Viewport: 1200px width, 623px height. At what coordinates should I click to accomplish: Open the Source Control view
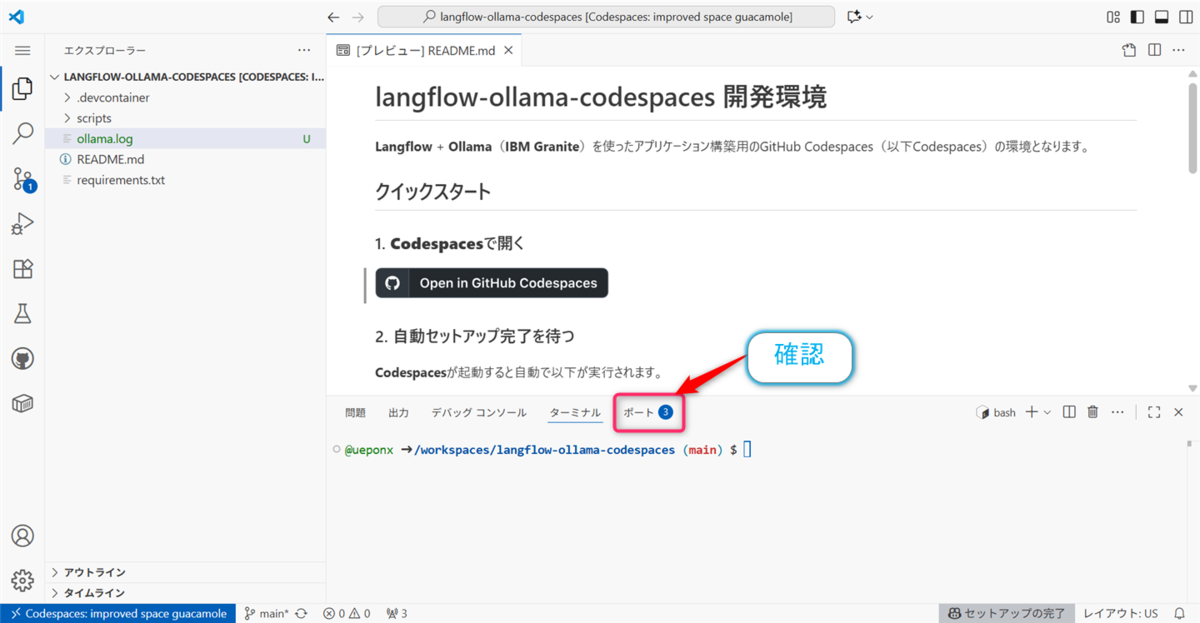(x=22, y=180)
